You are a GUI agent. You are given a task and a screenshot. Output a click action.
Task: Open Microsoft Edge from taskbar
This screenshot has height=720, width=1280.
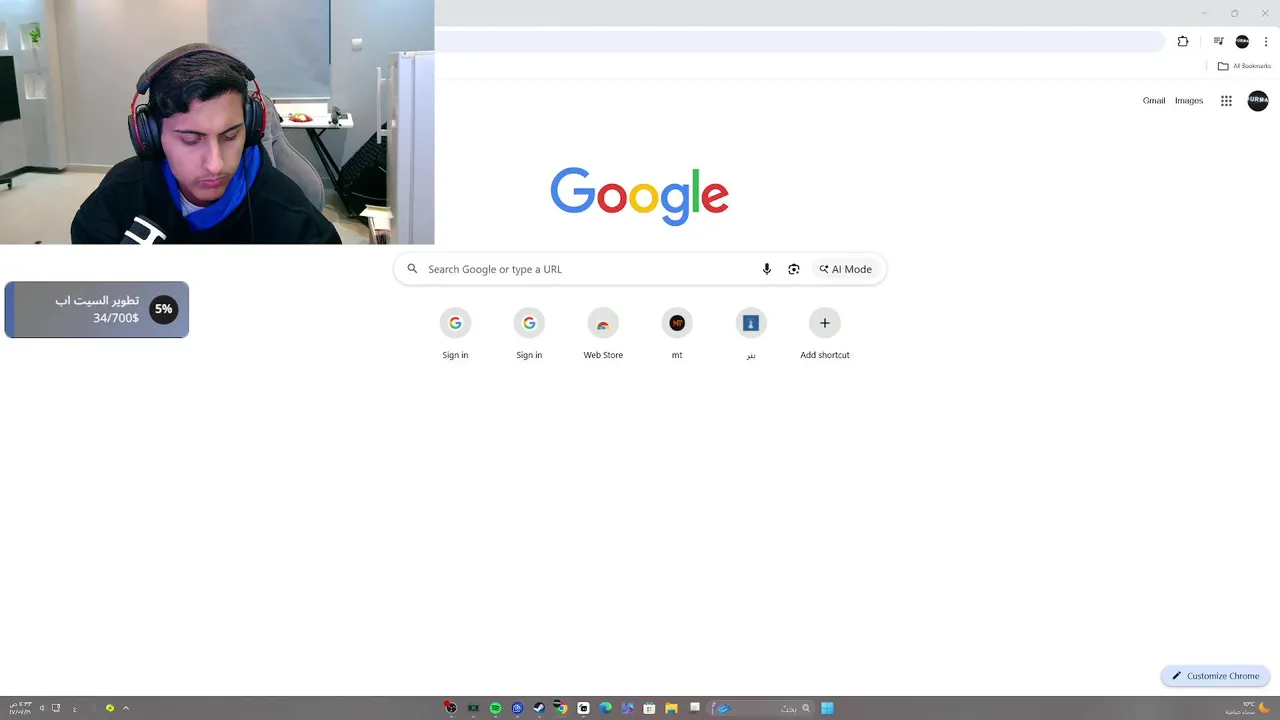605,708
